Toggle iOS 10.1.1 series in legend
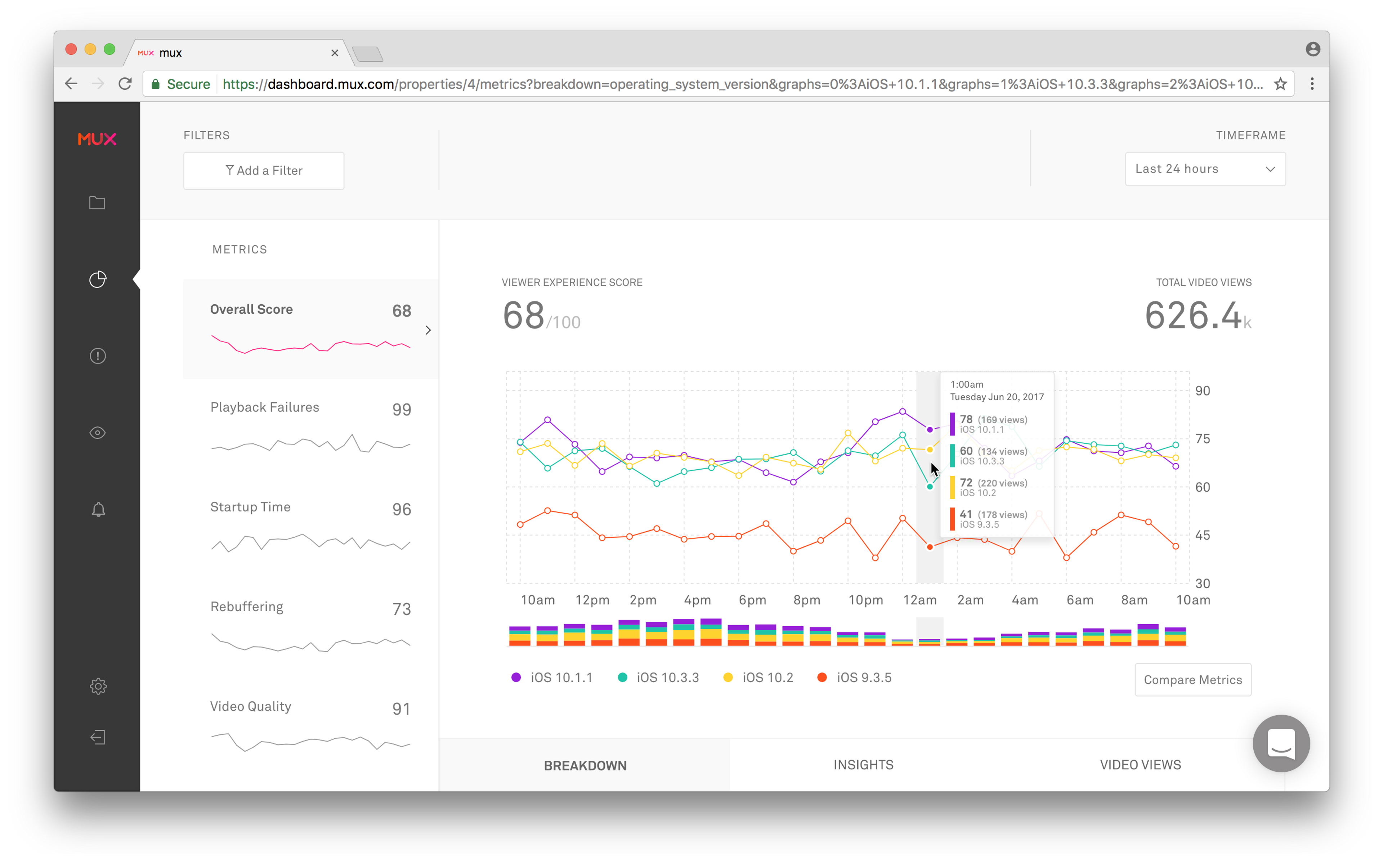 pyautogui.click(x=552, y=677)
